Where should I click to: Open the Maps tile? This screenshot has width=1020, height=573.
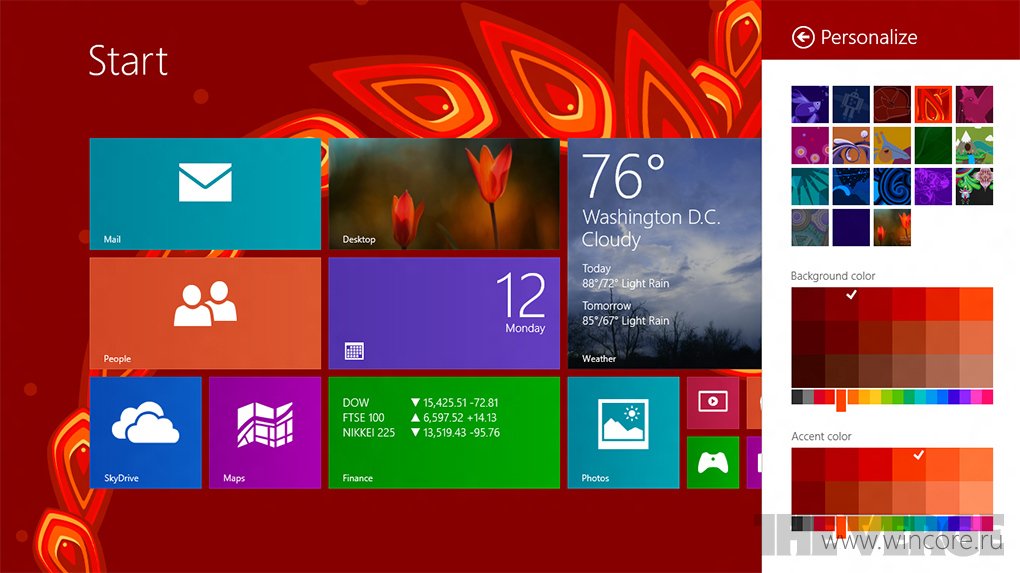pyautogui.click(x=265, y=433)
